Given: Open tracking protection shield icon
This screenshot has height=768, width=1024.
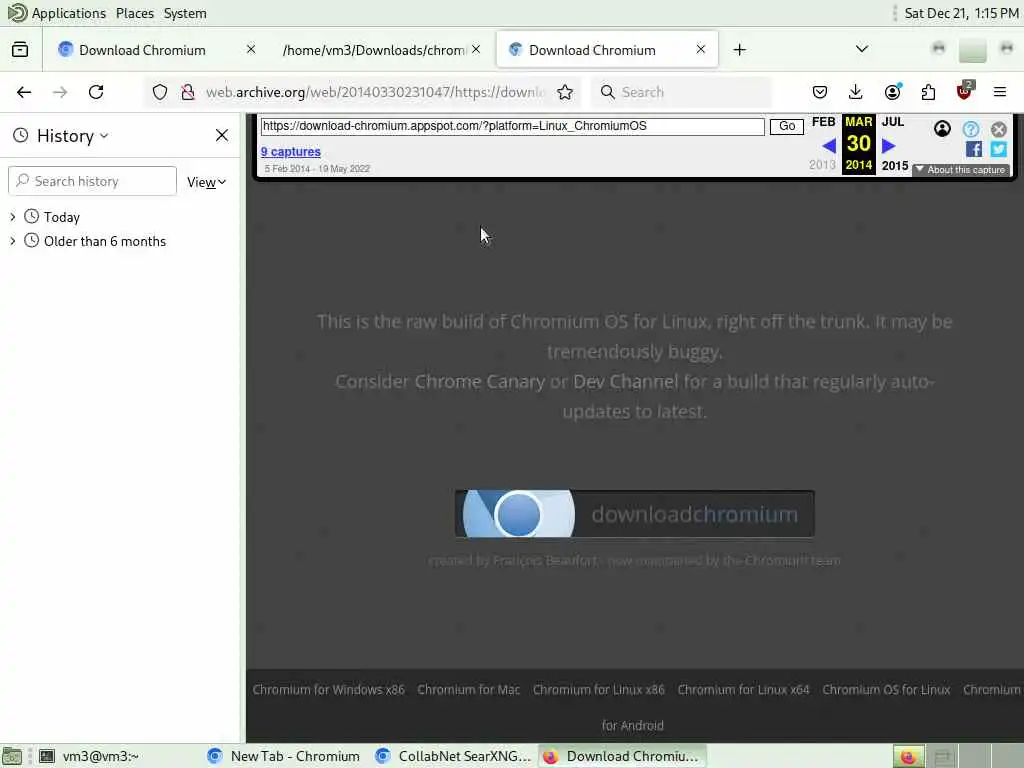Looking at the screenshot, I should [x=160, y=92].
